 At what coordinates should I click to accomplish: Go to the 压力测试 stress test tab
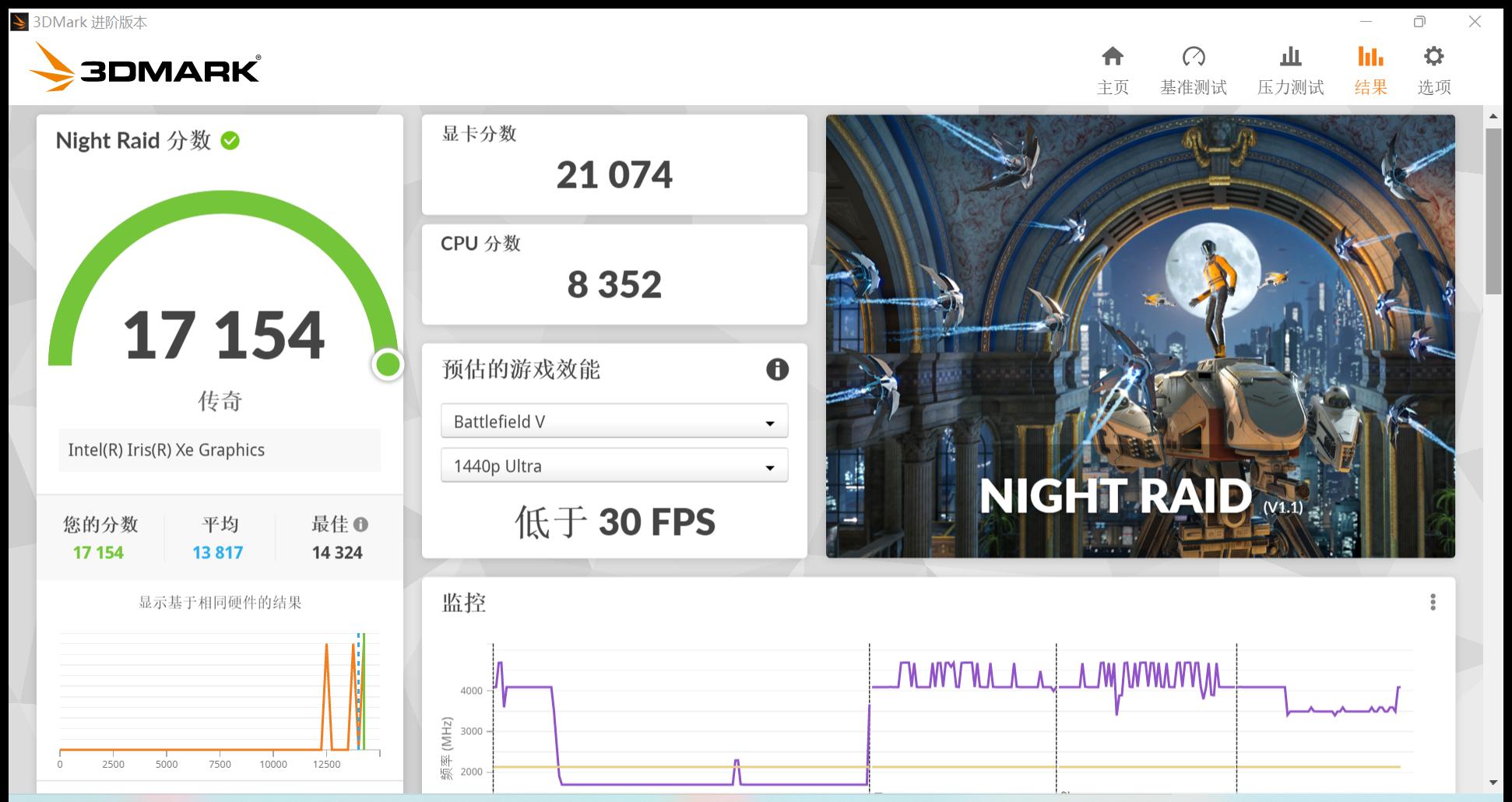1290,70
